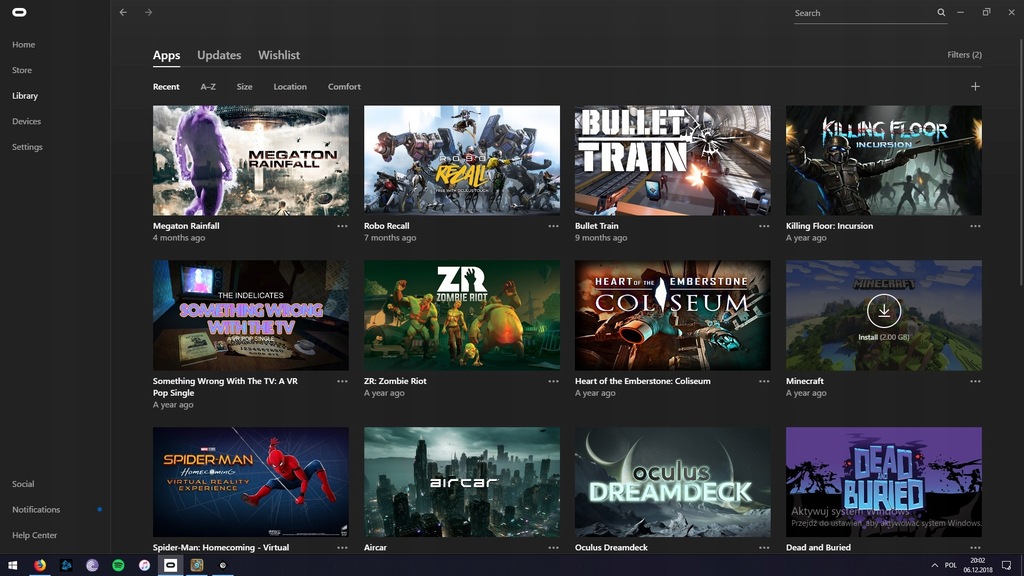The image size is (1024, 576).
Task: Open the Dead and Buried cover image
Action: [884, 482]
